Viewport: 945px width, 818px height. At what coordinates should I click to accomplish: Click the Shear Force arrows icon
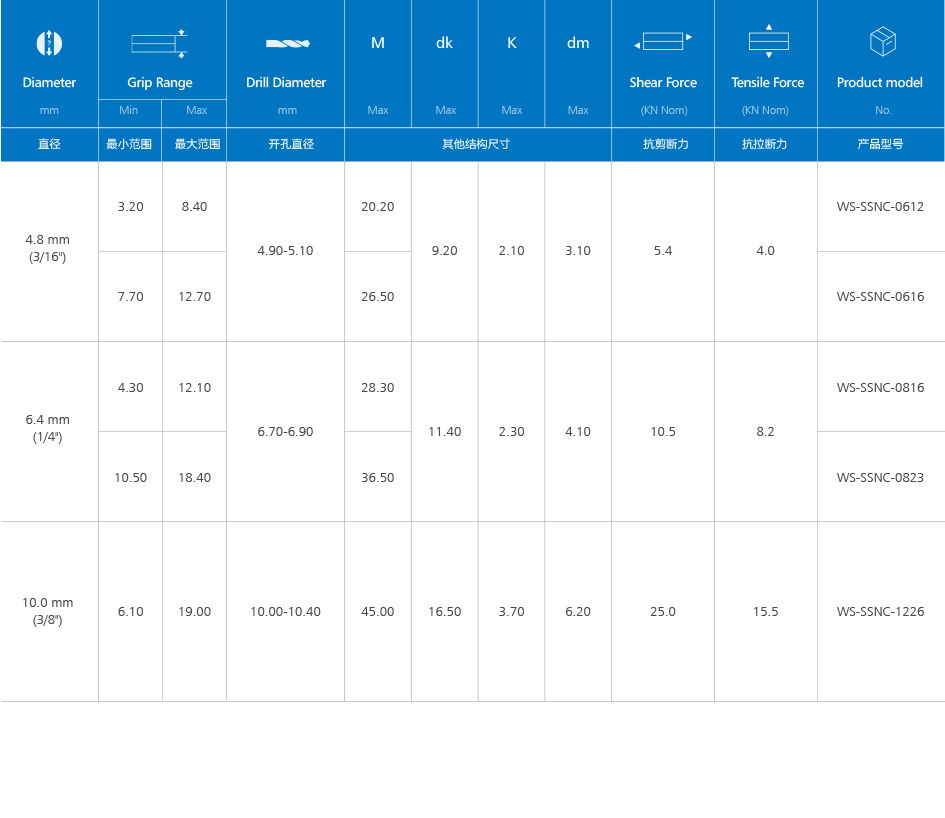(x=662, y=42)
